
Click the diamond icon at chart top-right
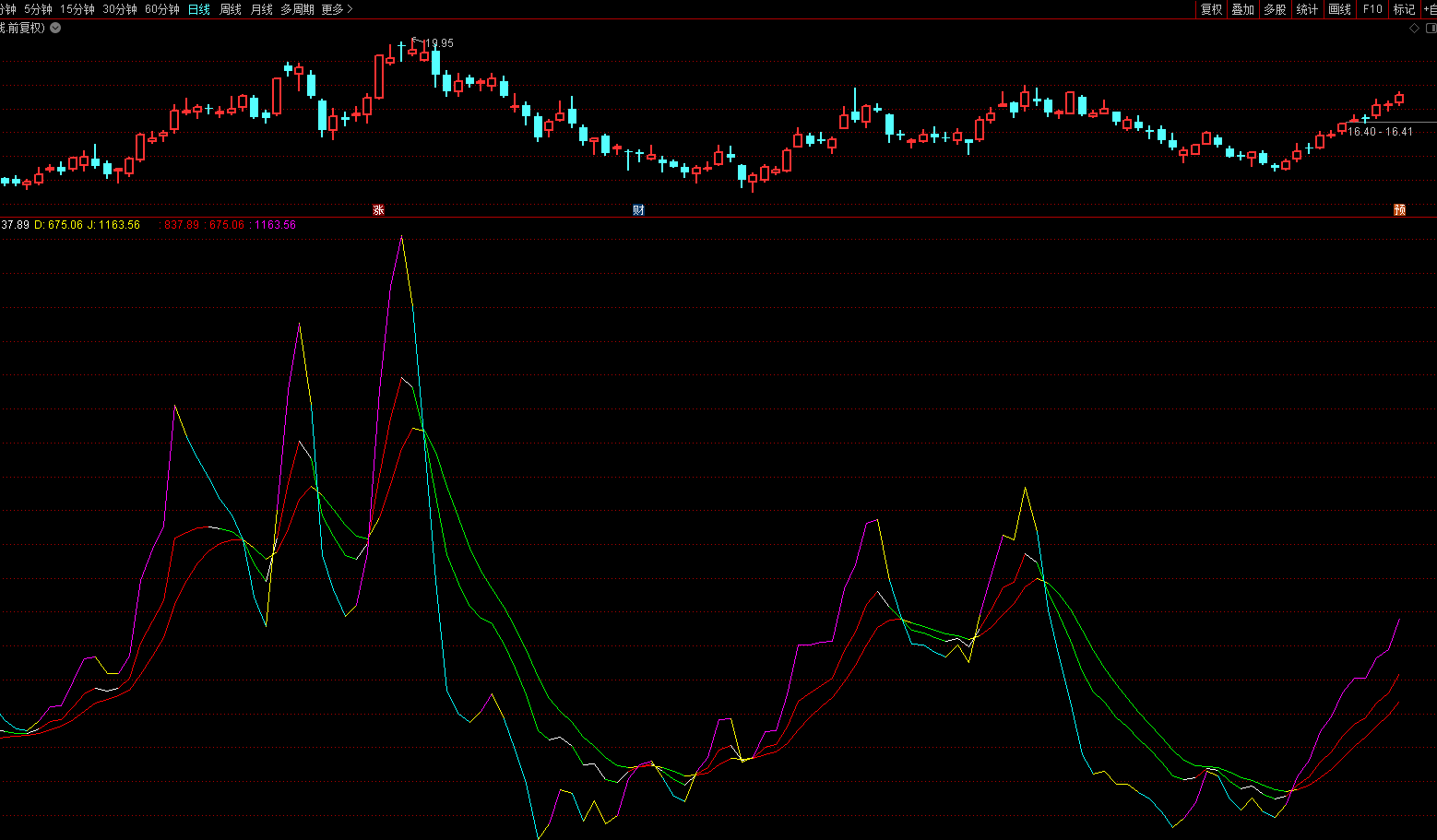[1415, 28]
